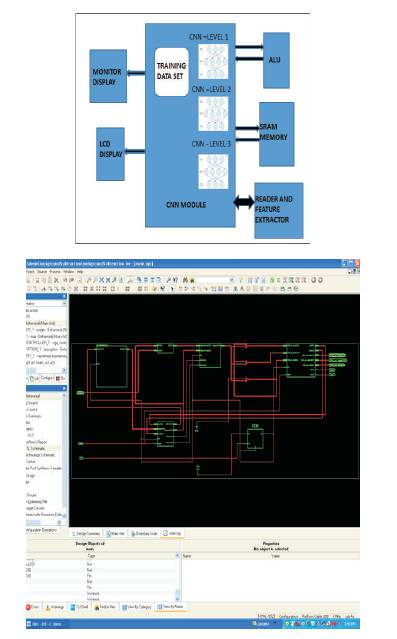This screenshot has width=397, height=639.
Task: Open the Find in Files tab
Action: 105,607
